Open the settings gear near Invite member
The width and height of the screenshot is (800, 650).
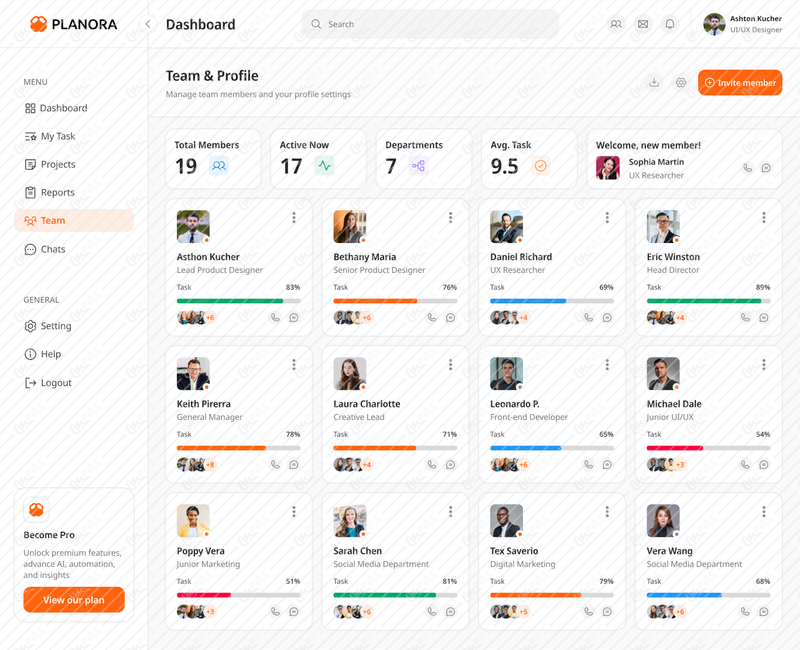[x=681, y=82]
